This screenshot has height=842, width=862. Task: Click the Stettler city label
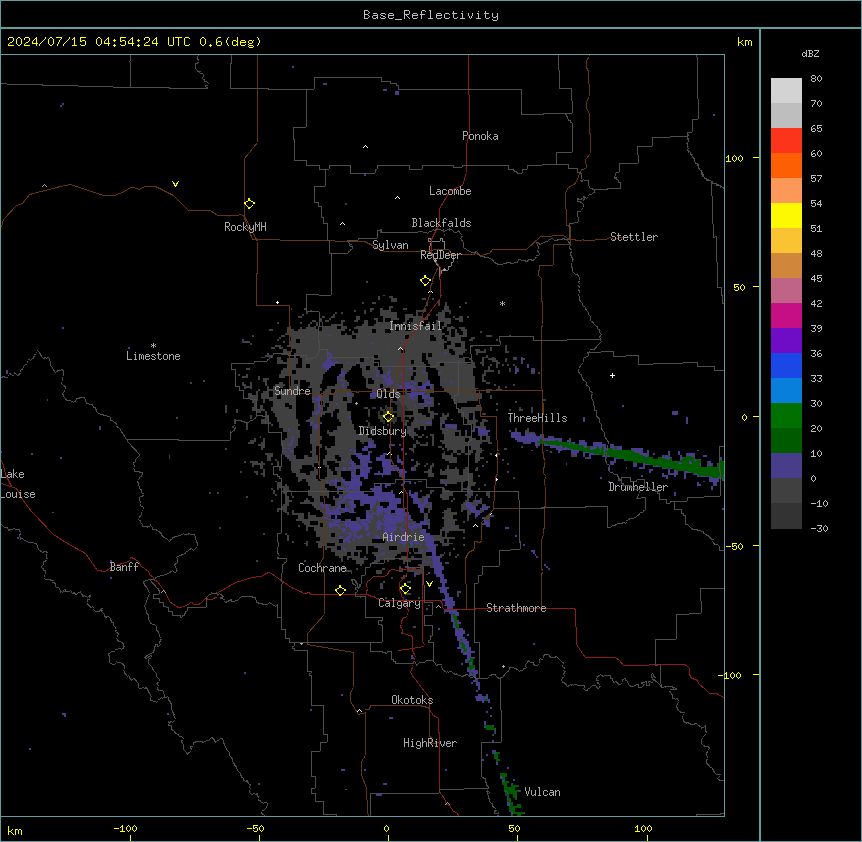[634, 237]
